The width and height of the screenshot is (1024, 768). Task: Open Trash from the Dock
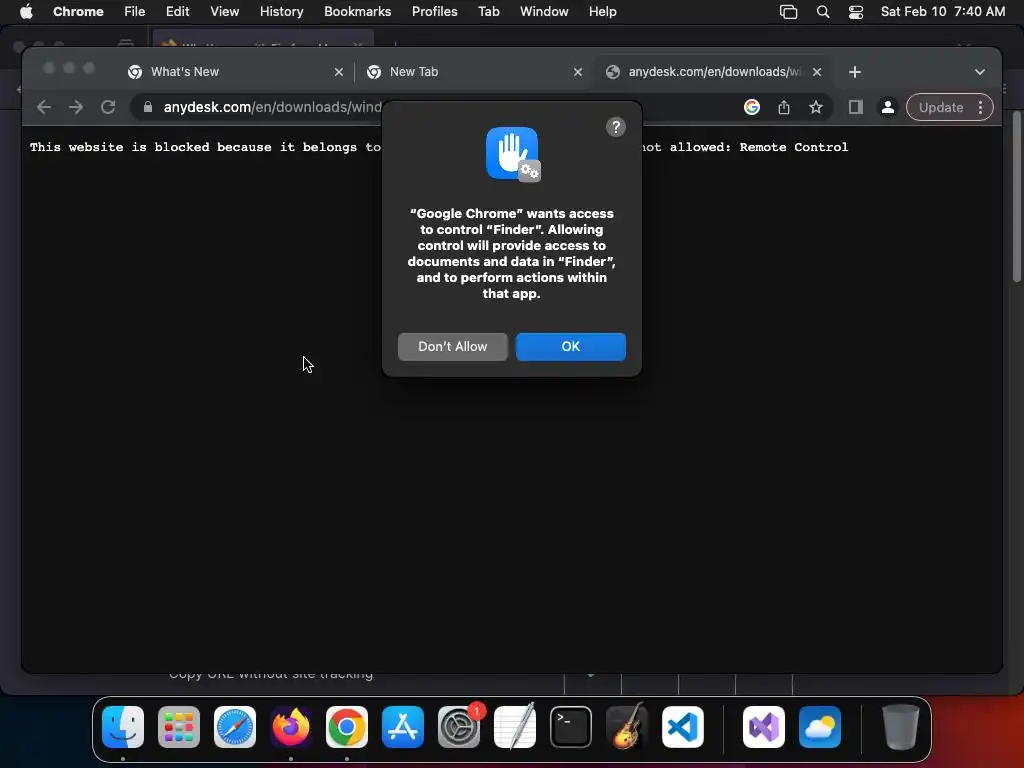click(900, 727)
